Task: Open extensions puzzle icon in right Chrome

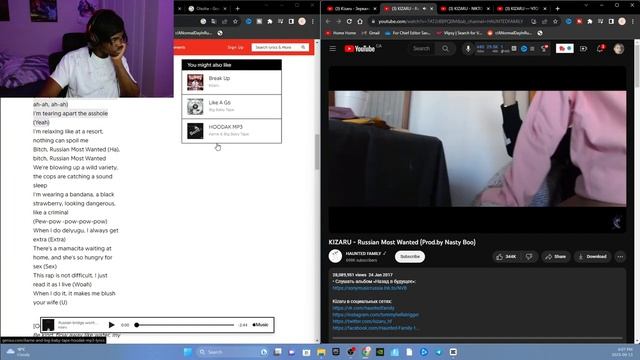Action: tap(590, 21)
